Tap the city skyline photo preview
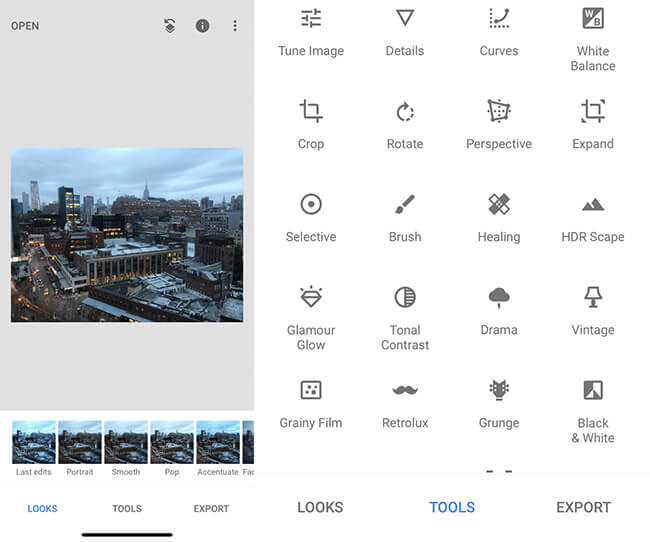Viewport: 650px width, 542px height. pos(127,235)
